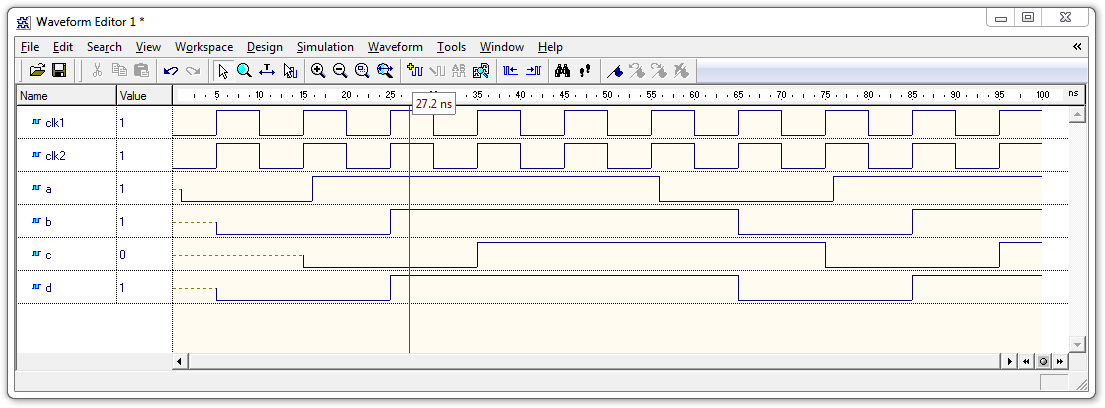Open the Tools menu

click(451, 47)
